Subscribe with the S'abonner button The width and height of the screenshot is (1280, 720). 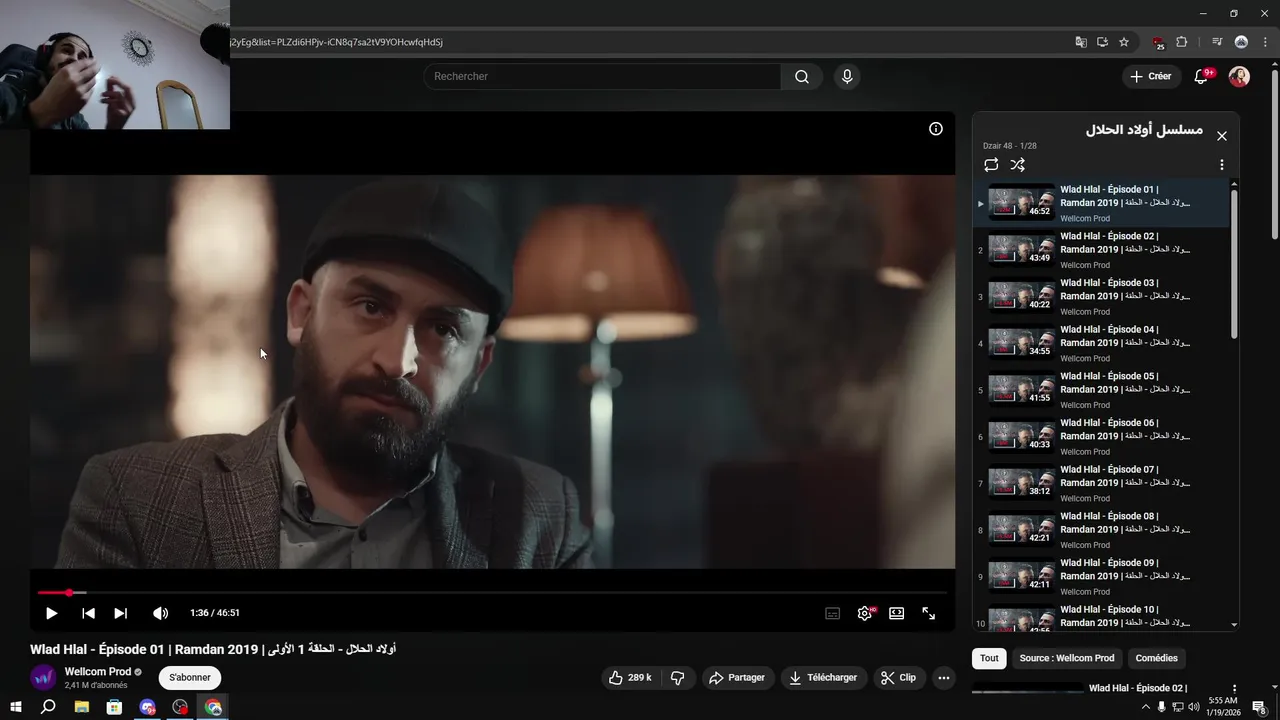coord(190,677)
